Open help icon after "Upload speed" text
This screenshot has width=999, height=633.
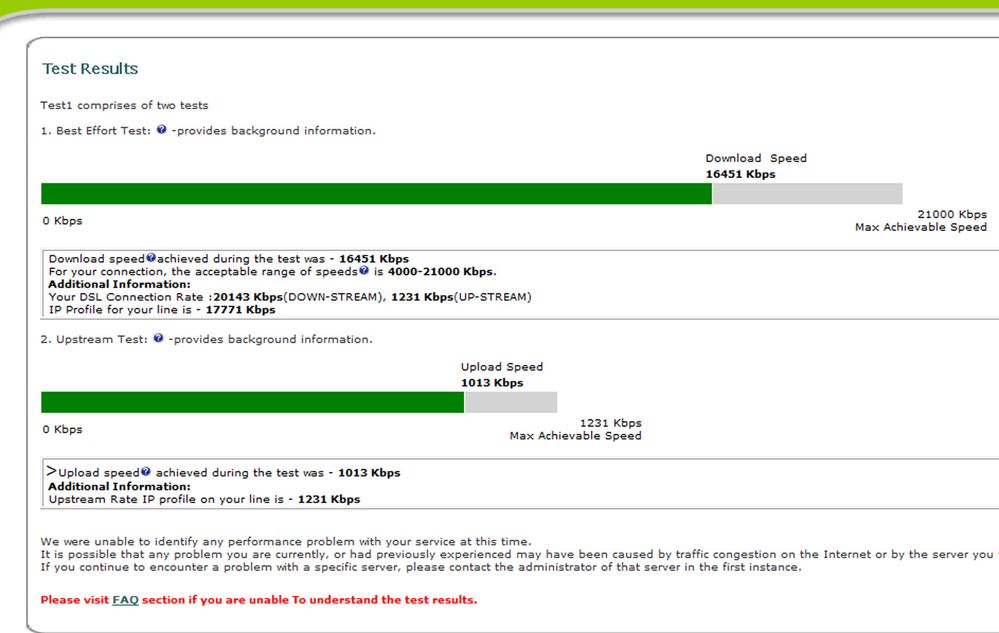[x=146, y=472]
